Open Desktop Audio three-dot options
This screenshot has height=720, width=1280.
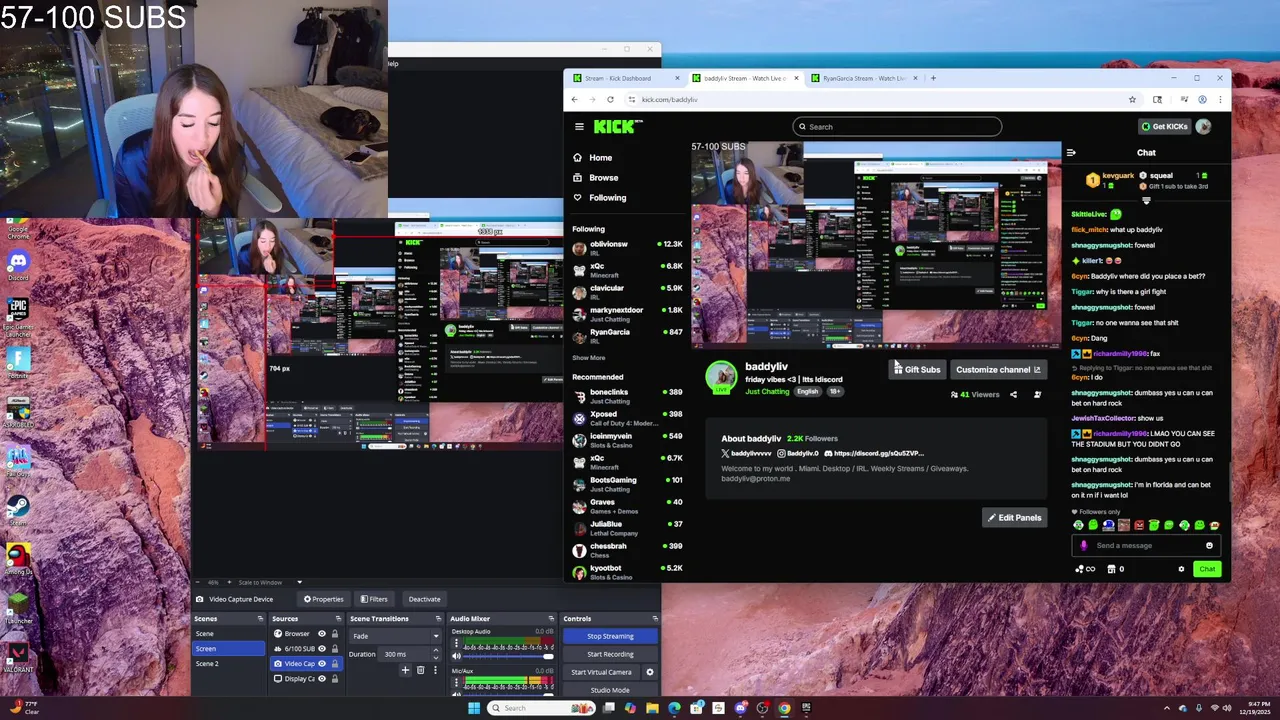(457, 643)
